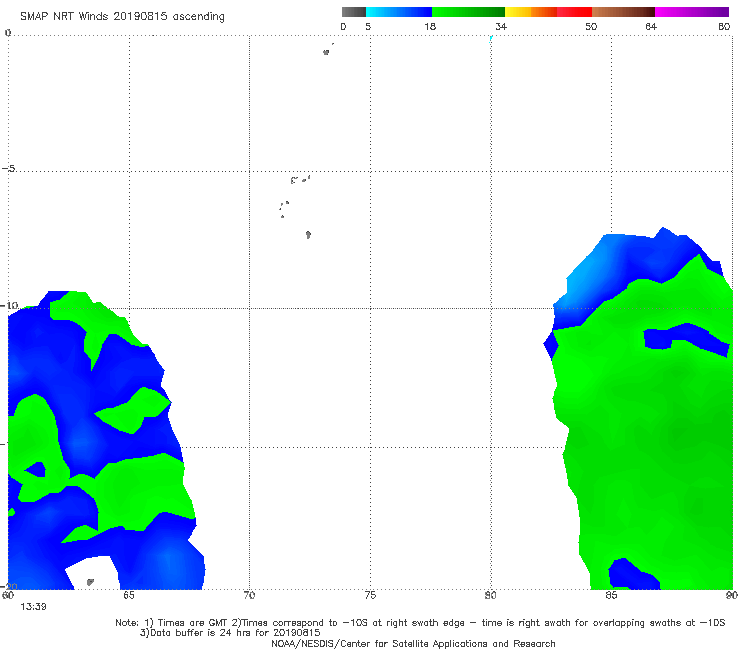Click the longitude axis label "75"
740x650 pixels.
(370, 595)
